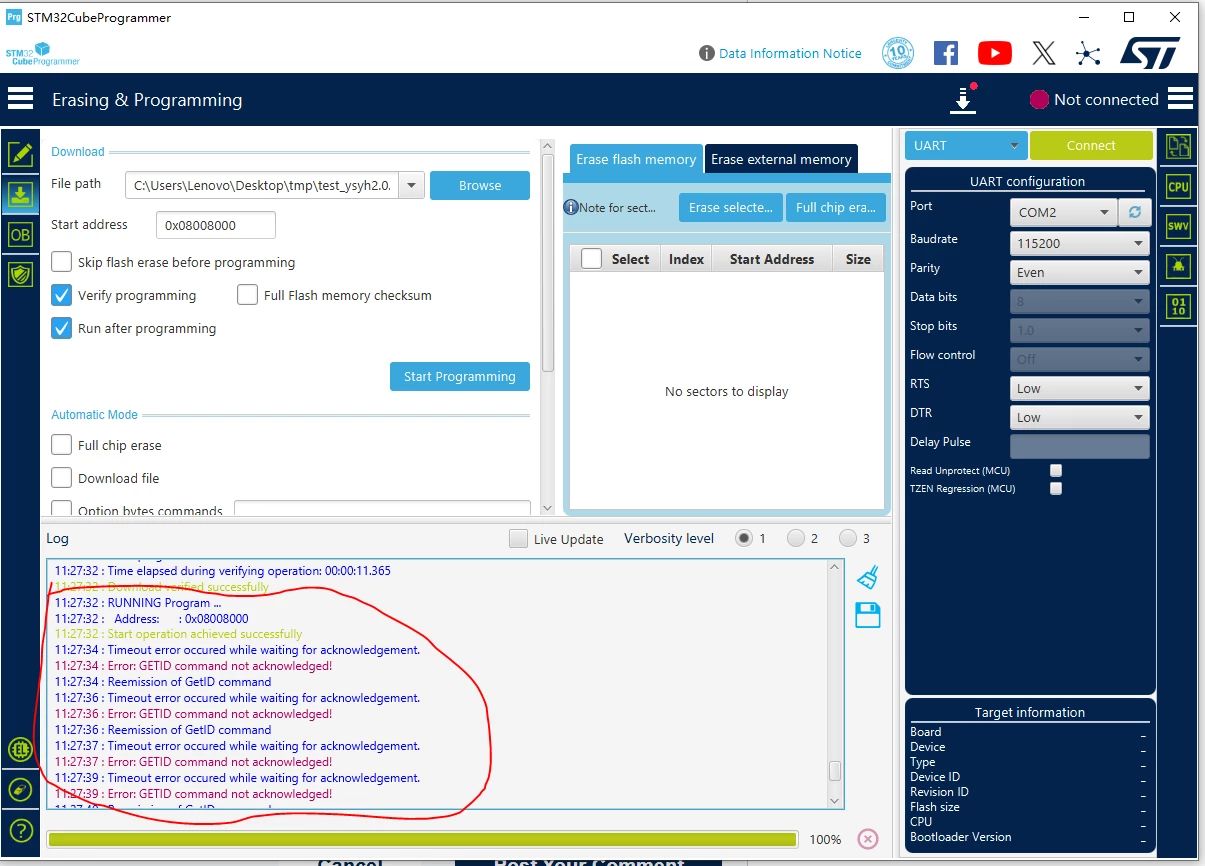This screenshot has width=1205, height=866.
Task: Open the help question mark icon
Action: pos(20,830)
